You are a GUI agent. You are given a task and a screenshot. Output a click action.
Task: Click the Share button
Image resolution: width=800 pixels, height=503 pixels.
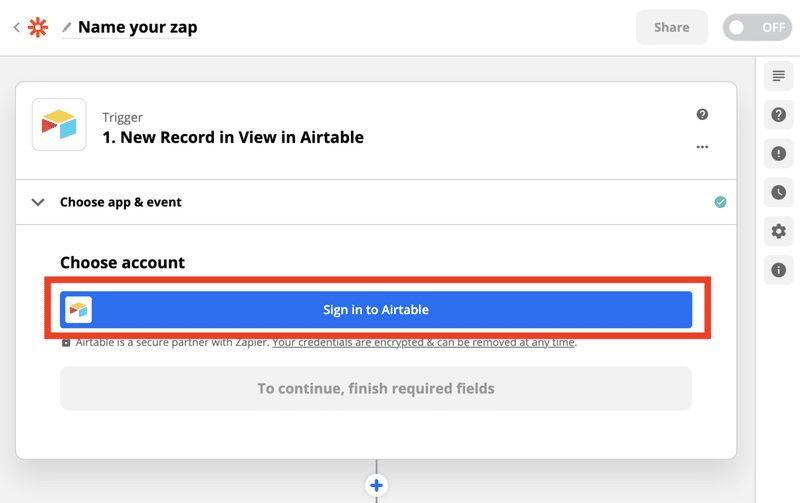click(x=671, y=27)
